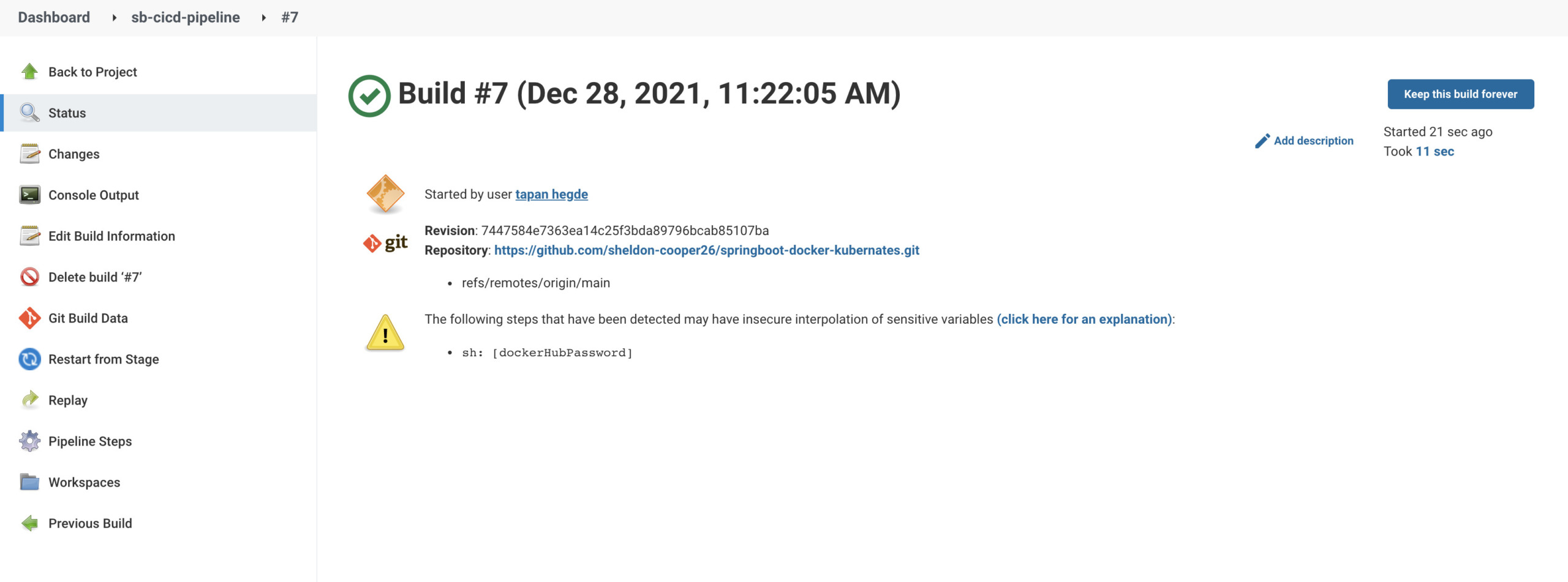
Task: Click Keep this build forever button
Action: click(1460, 94)
